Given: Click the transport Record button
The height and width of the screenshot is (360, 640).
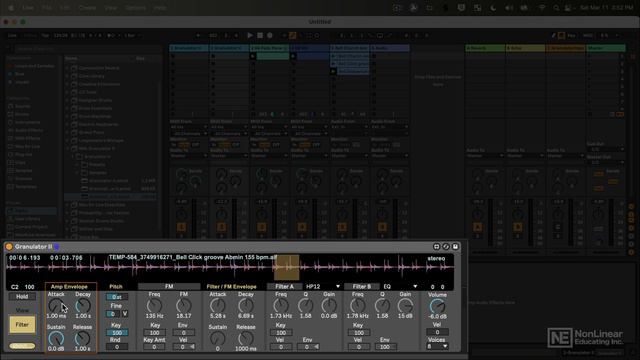Looking at the screenshot, I should click(270, 36).
